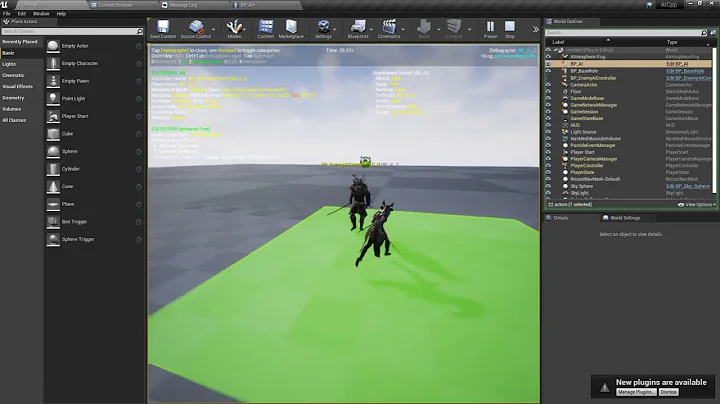Open the Help menu

point(61,14)
